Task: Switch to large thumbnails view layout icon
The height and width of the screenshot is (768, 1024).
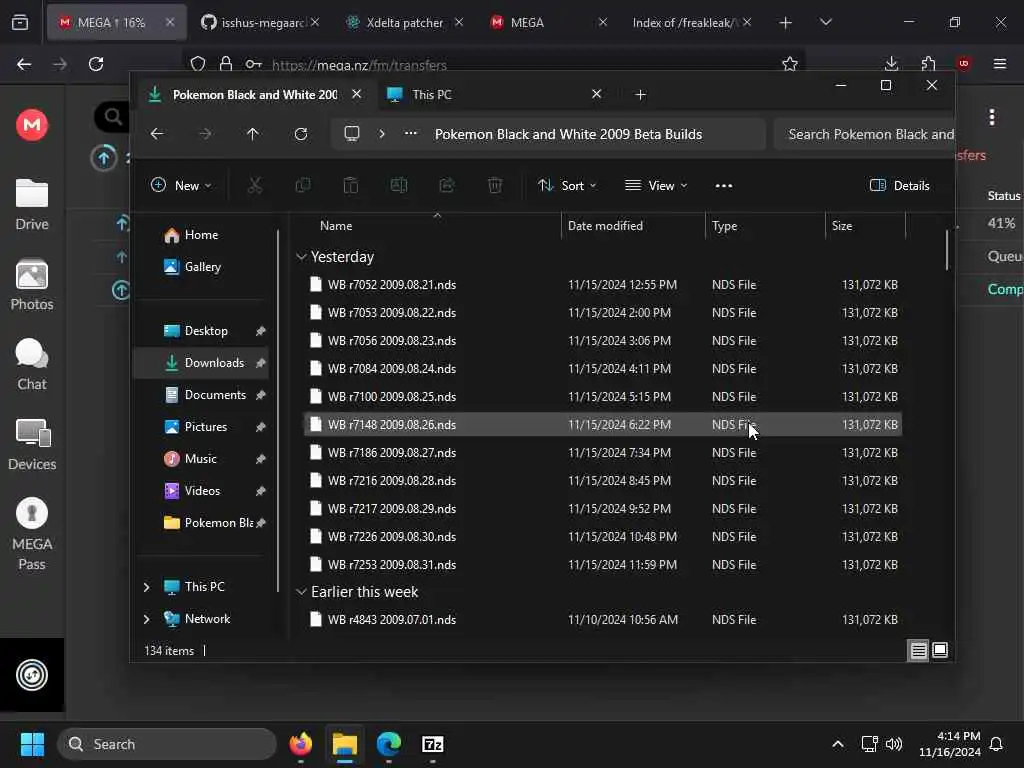Action: 940,650
